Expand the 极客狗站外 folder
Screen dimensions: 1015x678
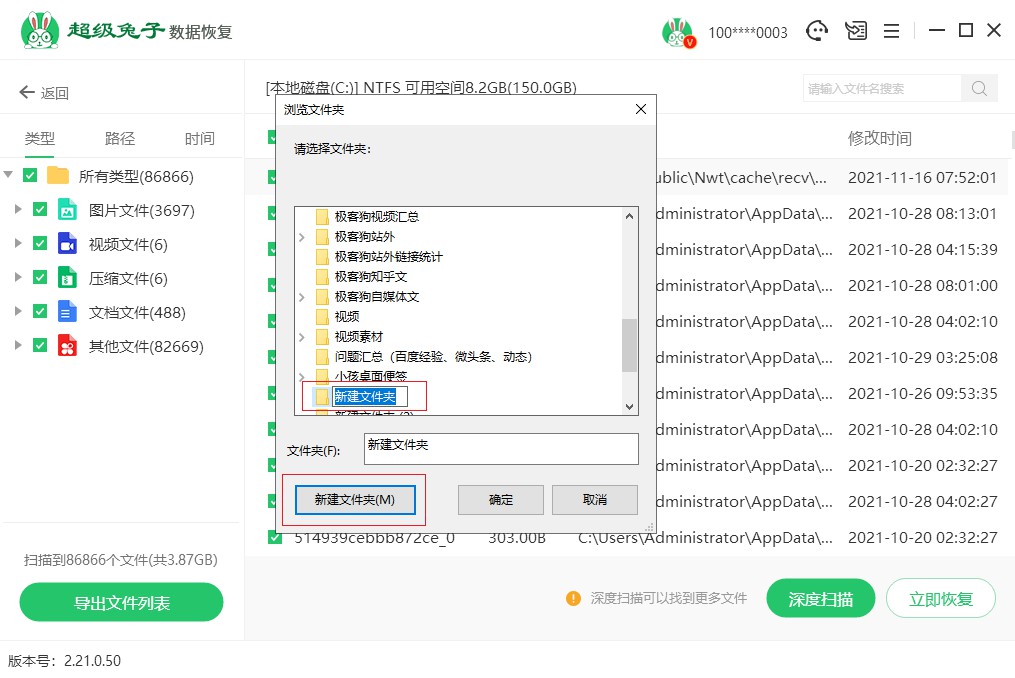click(x=303, y=237)
